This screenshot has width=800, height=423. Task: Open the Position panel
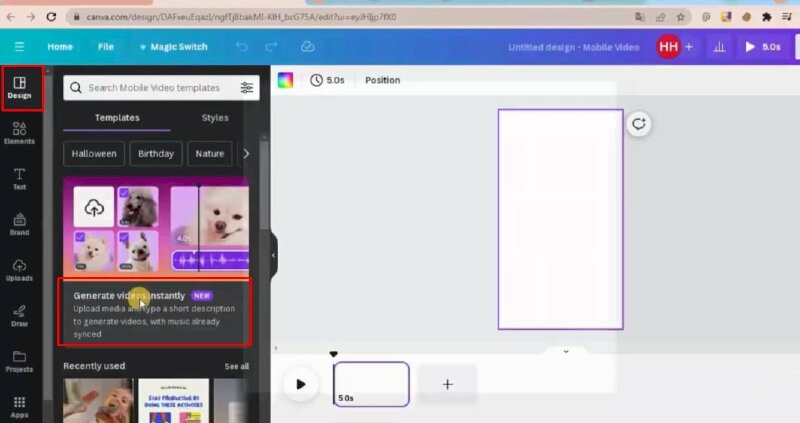[x=382, y=80]
